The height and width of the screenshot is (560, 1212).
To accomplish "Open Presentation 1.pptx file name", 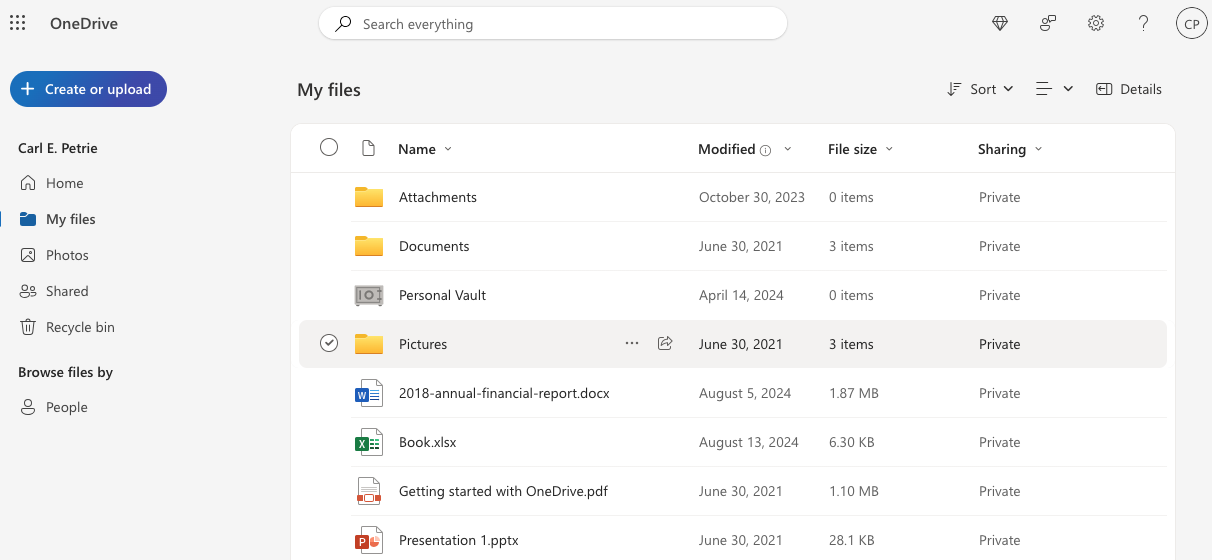I will (459, 540).
